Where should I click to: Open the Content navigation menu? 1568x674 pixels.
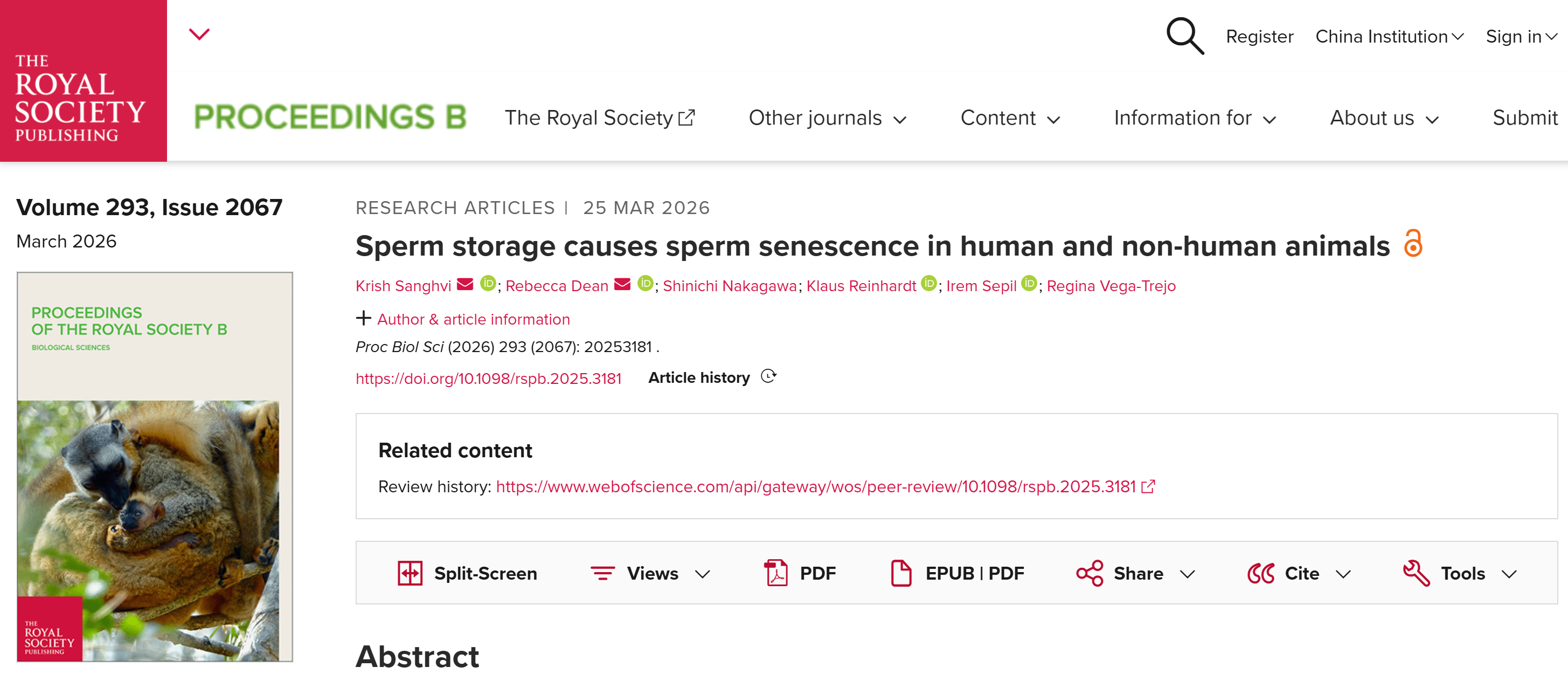pos(1010,118)
